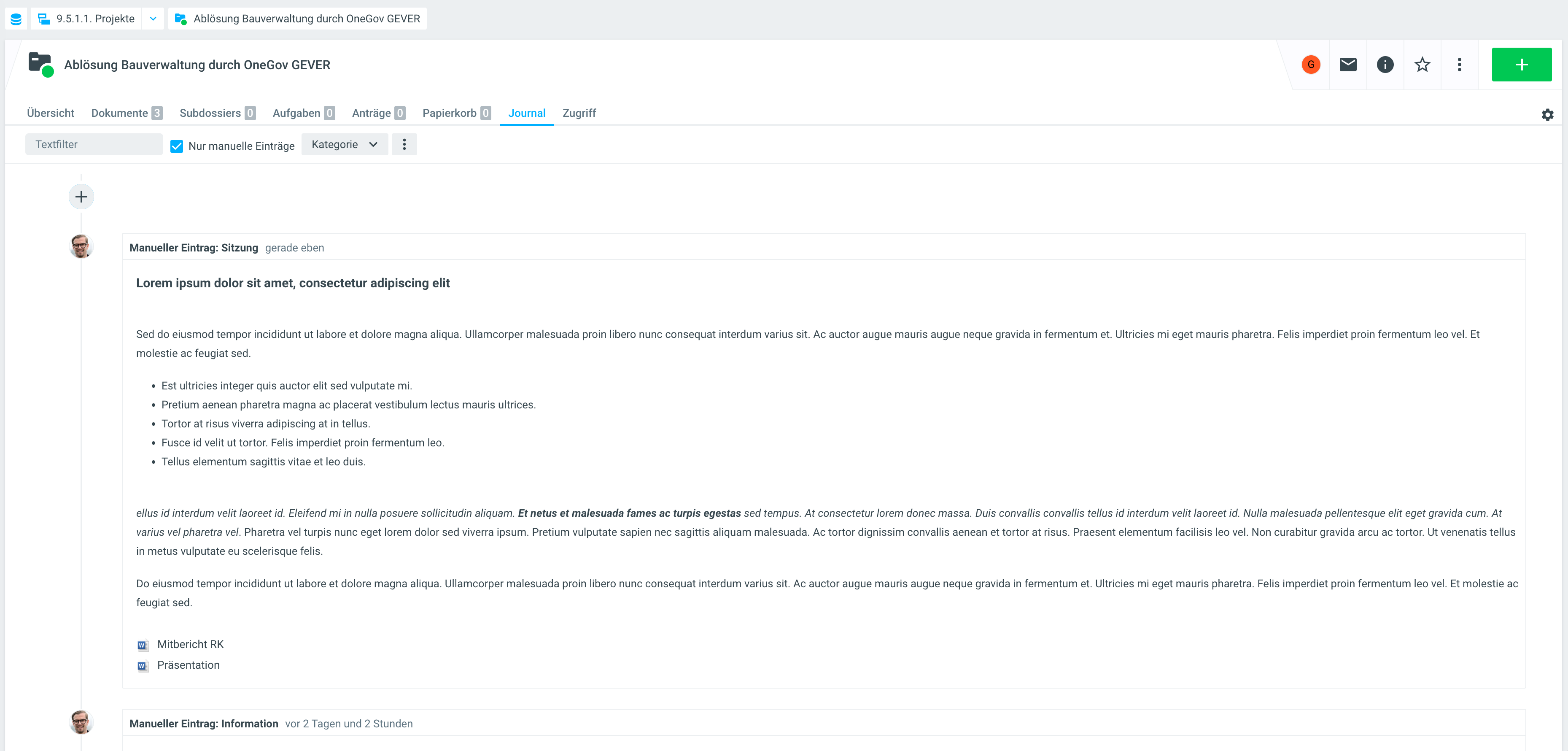The image size is (1568, 751).
Task: Add new journal entry with plus circle
Action: tap(81, 197)
